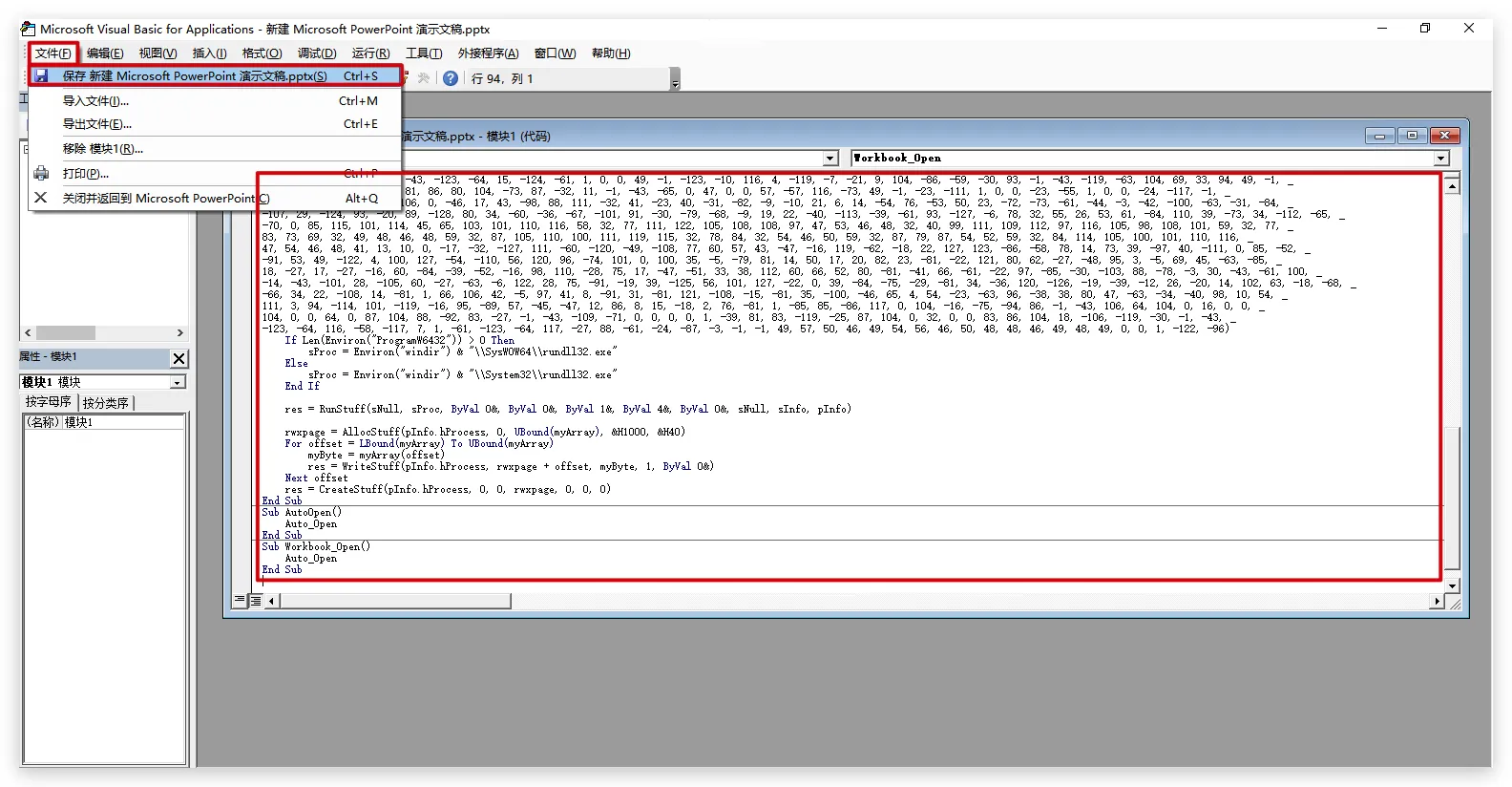1512x787 pixels.
Task: Choose 移除 模块1(R)... menu entry
Action: click(215, 149)
